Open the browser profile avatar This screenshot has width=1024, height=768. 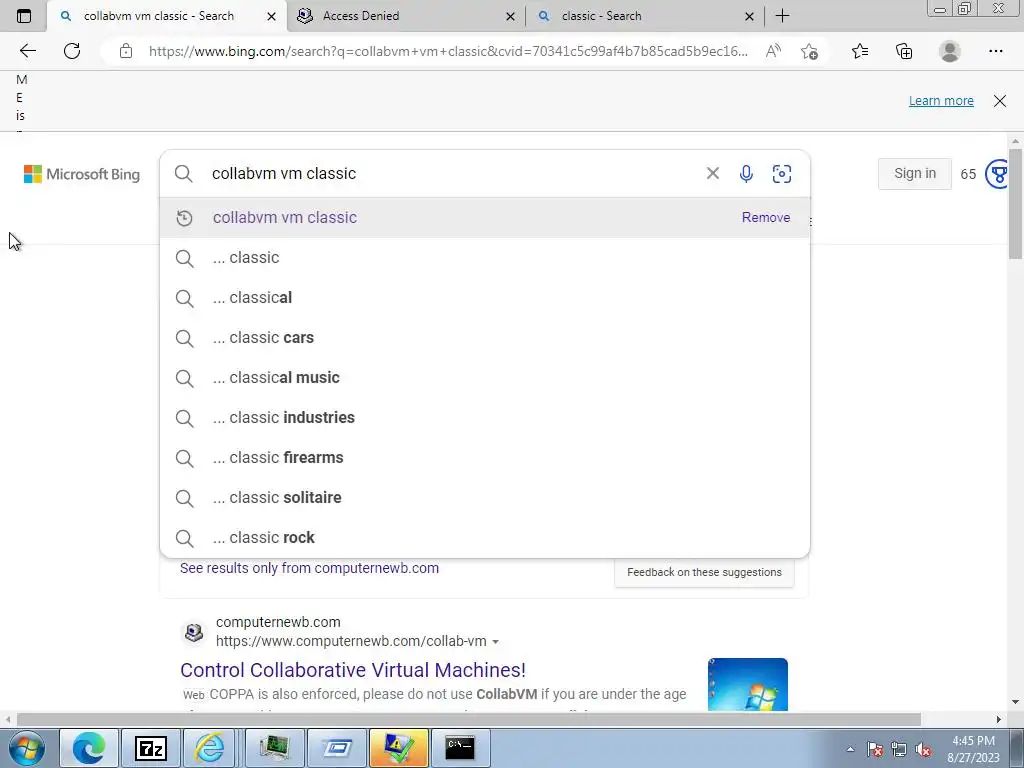click(x=950, y=51)
